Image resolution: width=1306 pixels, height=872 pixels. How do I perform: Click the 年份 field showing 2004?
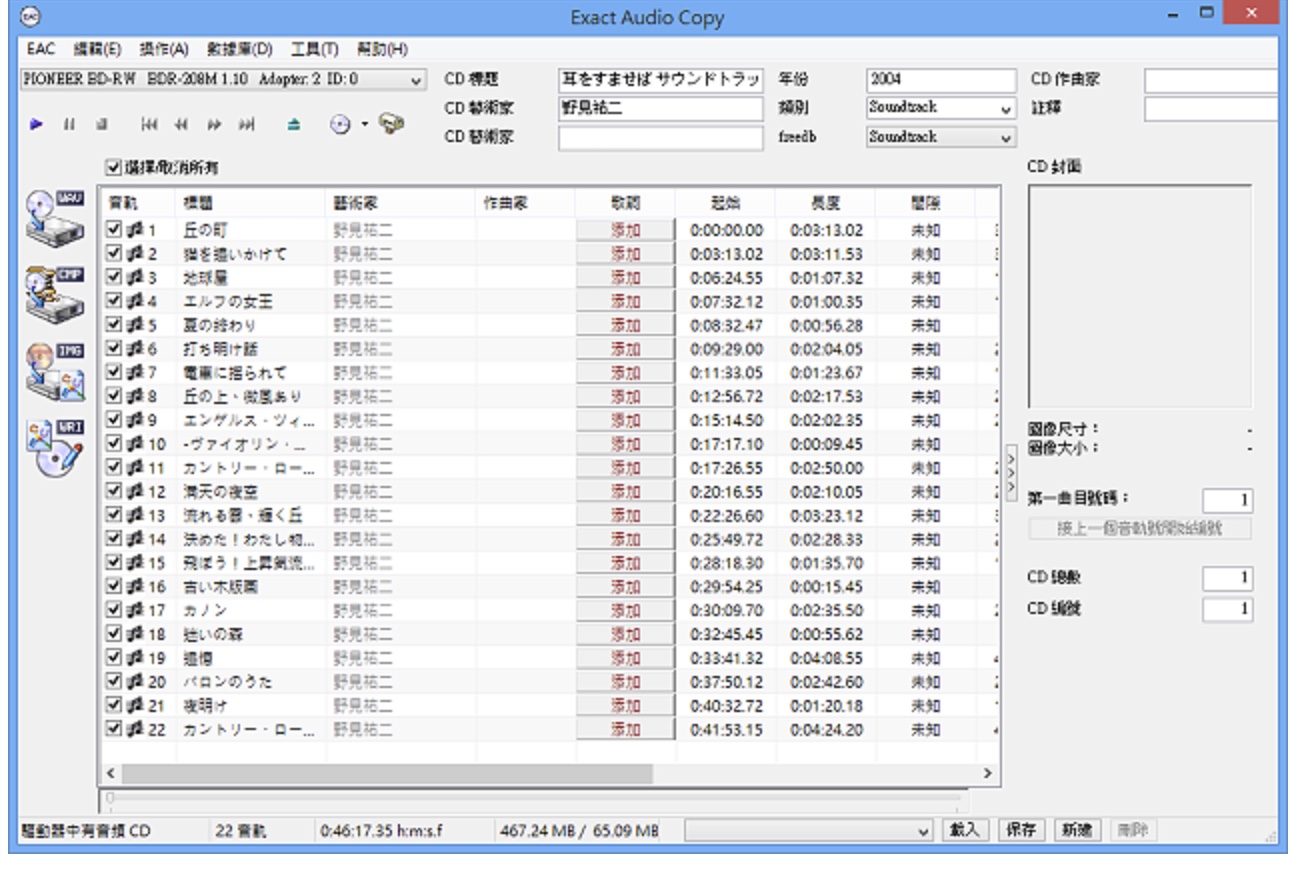pos(940,80)
